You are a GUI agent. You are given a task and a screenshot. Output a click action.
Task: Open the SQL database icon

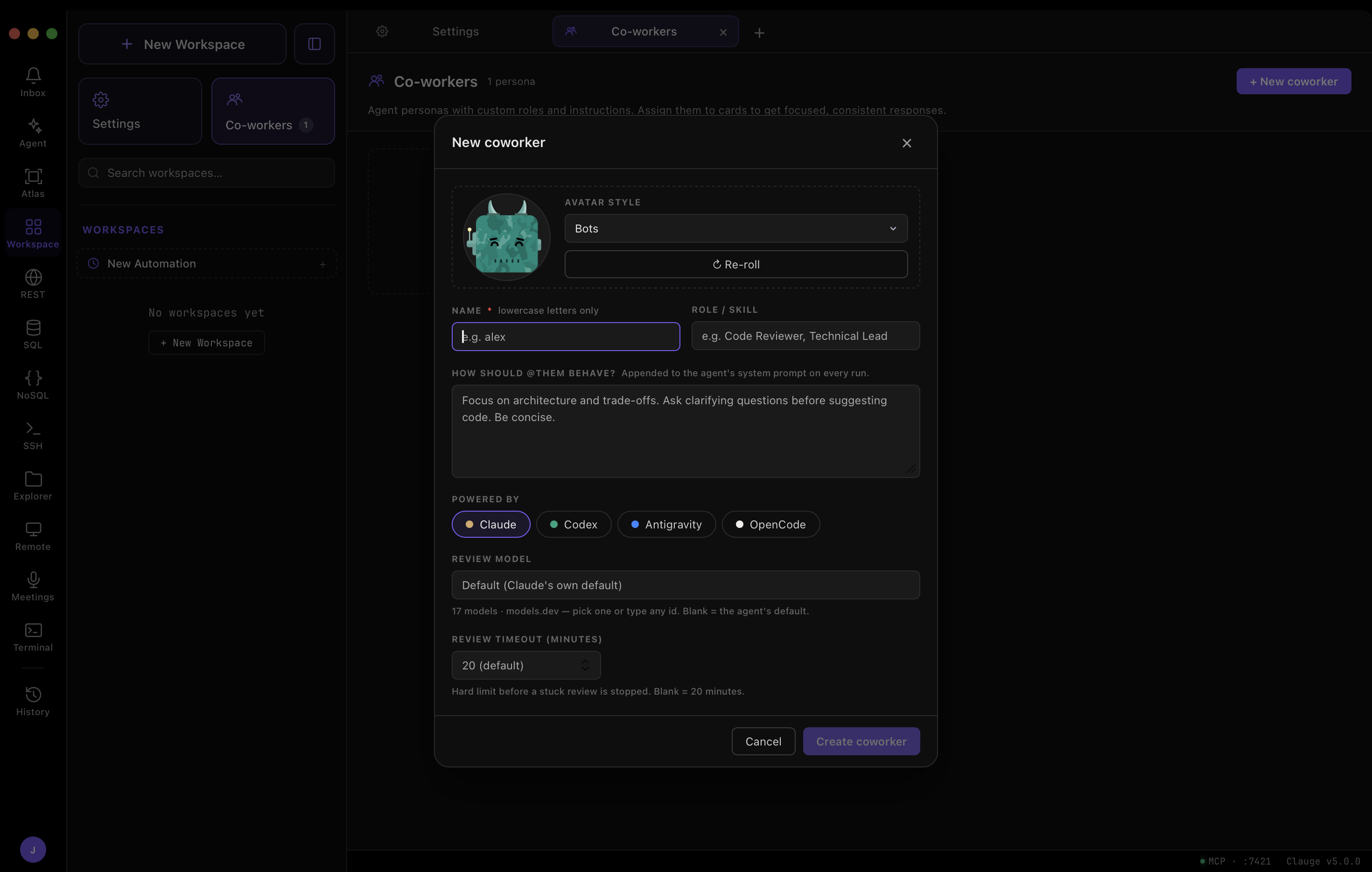33,327
